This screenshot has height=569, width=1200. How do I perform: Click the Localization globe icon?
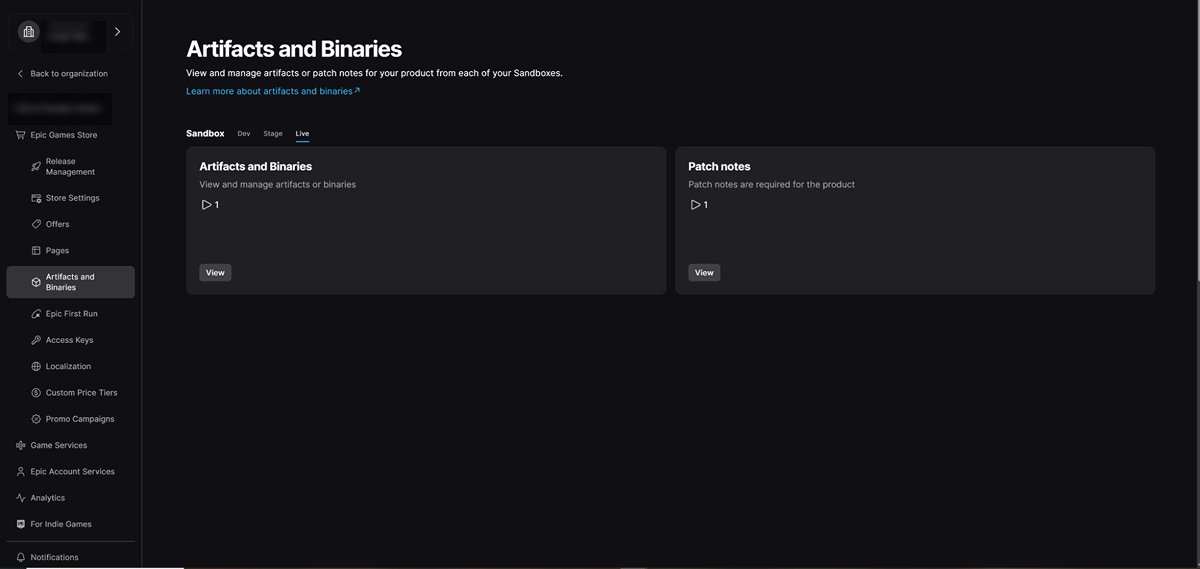pos(36,366)
